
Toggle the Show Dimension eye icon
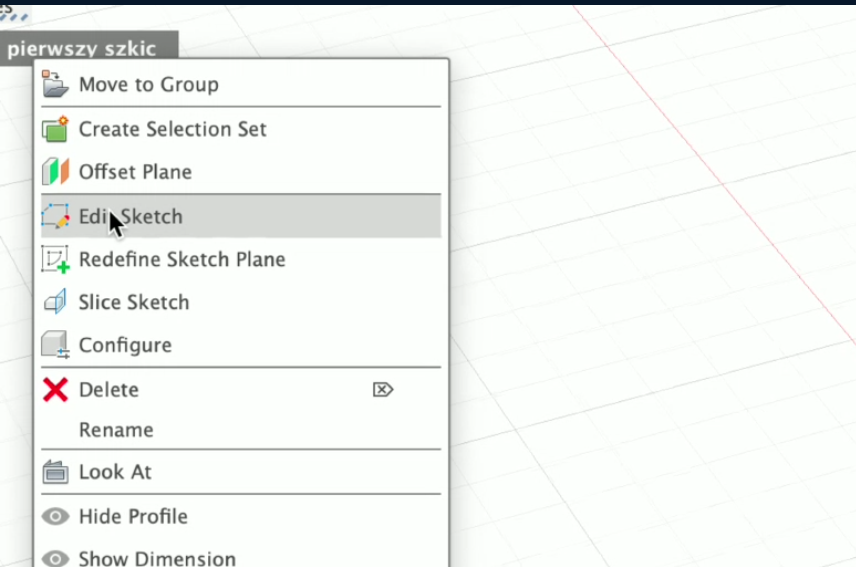[x=55, y=559]
